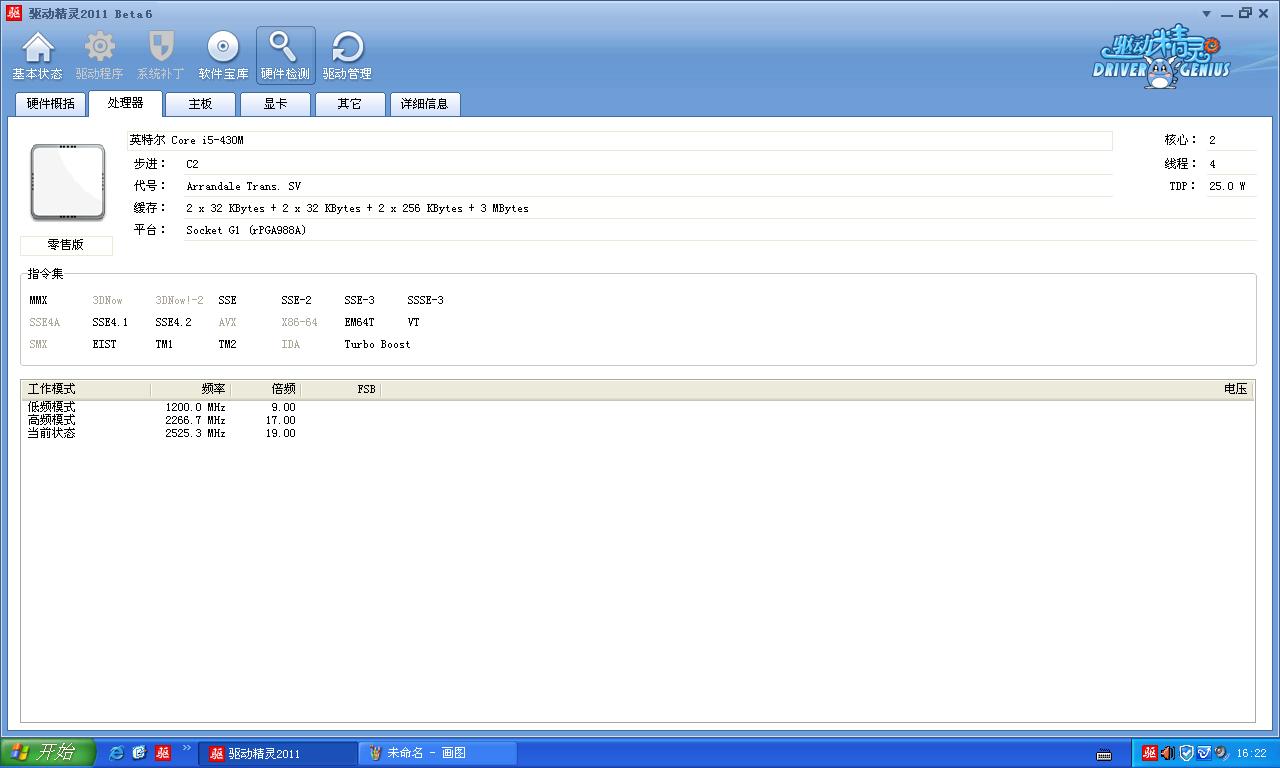Click the 19.00 multiplier value

tap(280, 433)
